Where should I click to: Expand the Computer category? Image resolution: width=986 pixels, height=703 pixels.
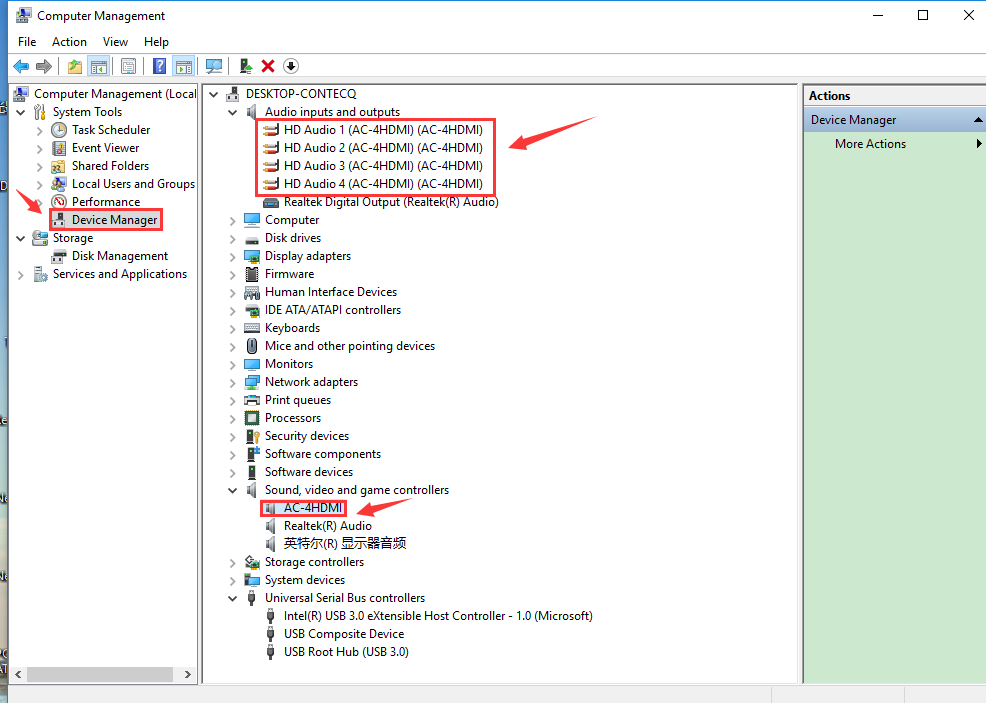(233, 221)
